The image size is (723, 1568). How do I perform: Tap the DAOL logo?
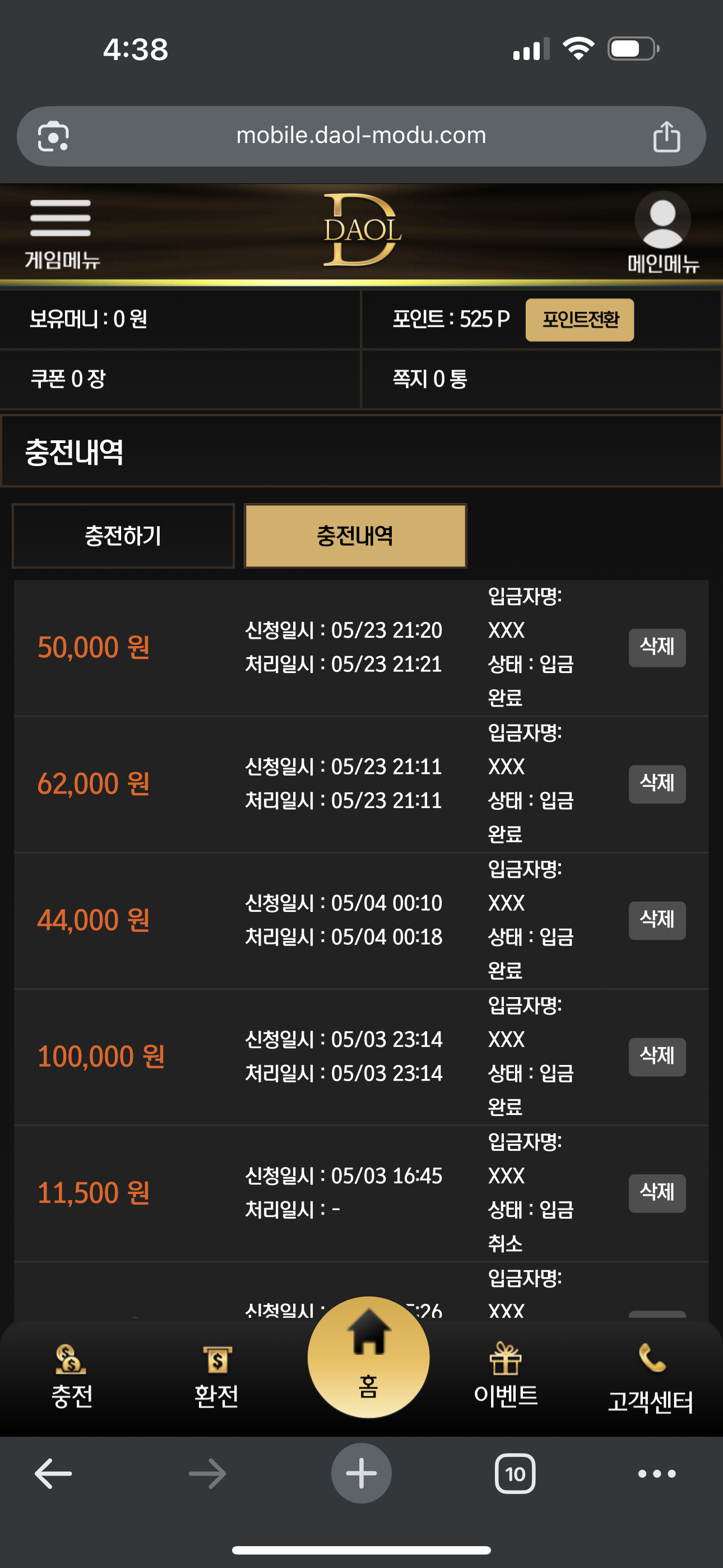coord(362,230)
